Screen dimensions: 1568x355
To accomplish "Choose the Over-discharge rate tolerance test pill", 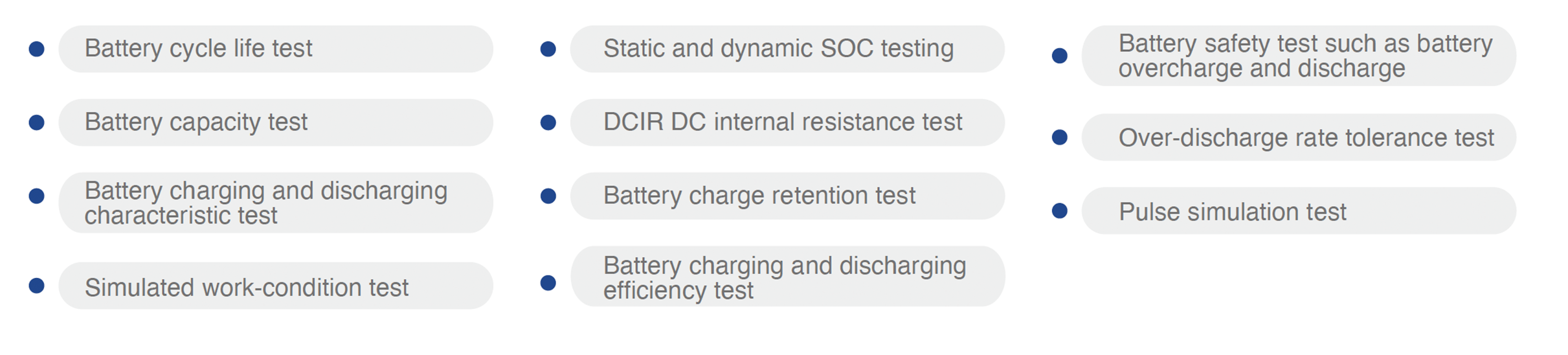I will click(1298, 137).
